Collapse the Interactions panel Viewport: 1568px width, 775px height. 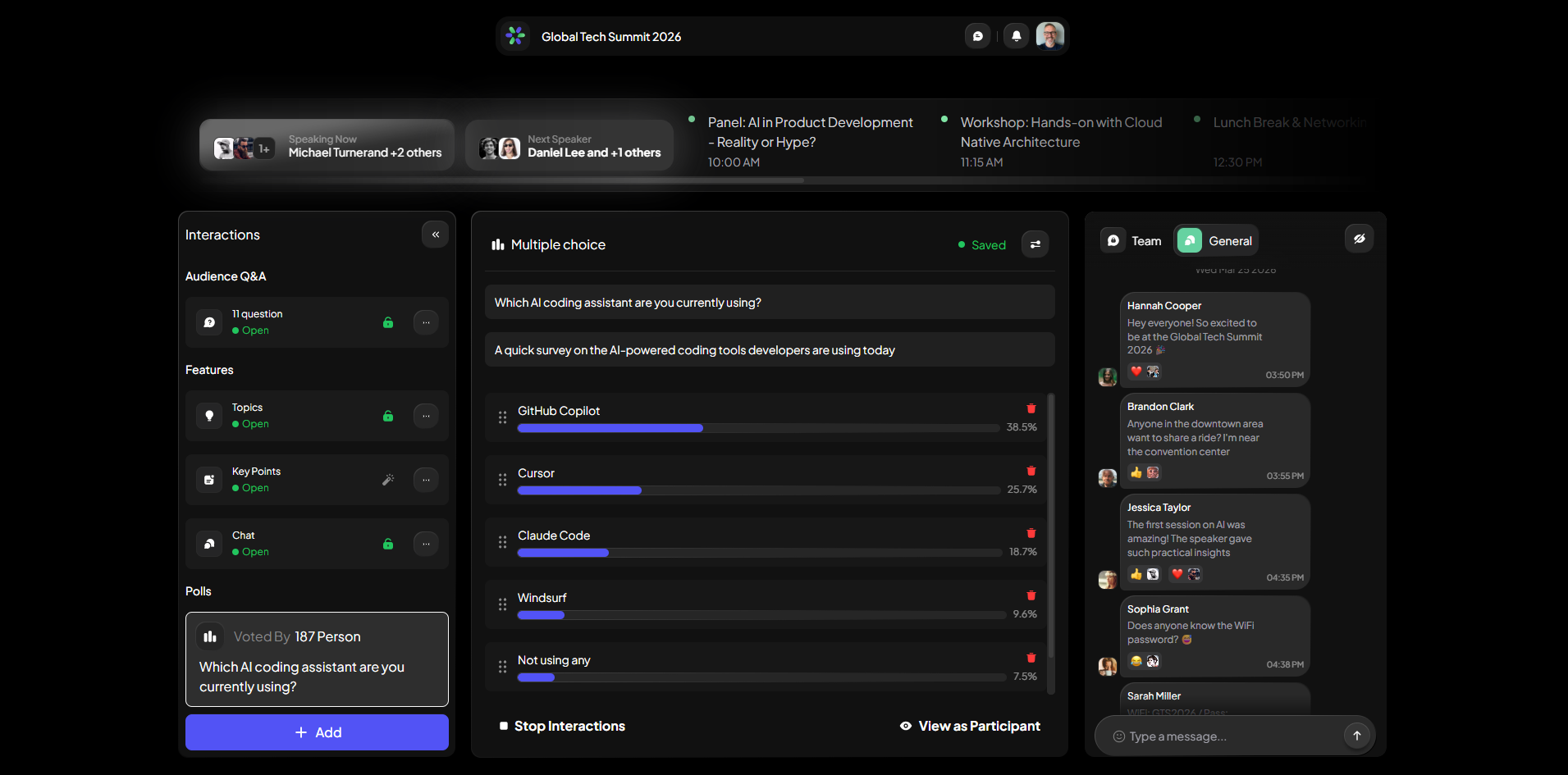click(435, 235)
